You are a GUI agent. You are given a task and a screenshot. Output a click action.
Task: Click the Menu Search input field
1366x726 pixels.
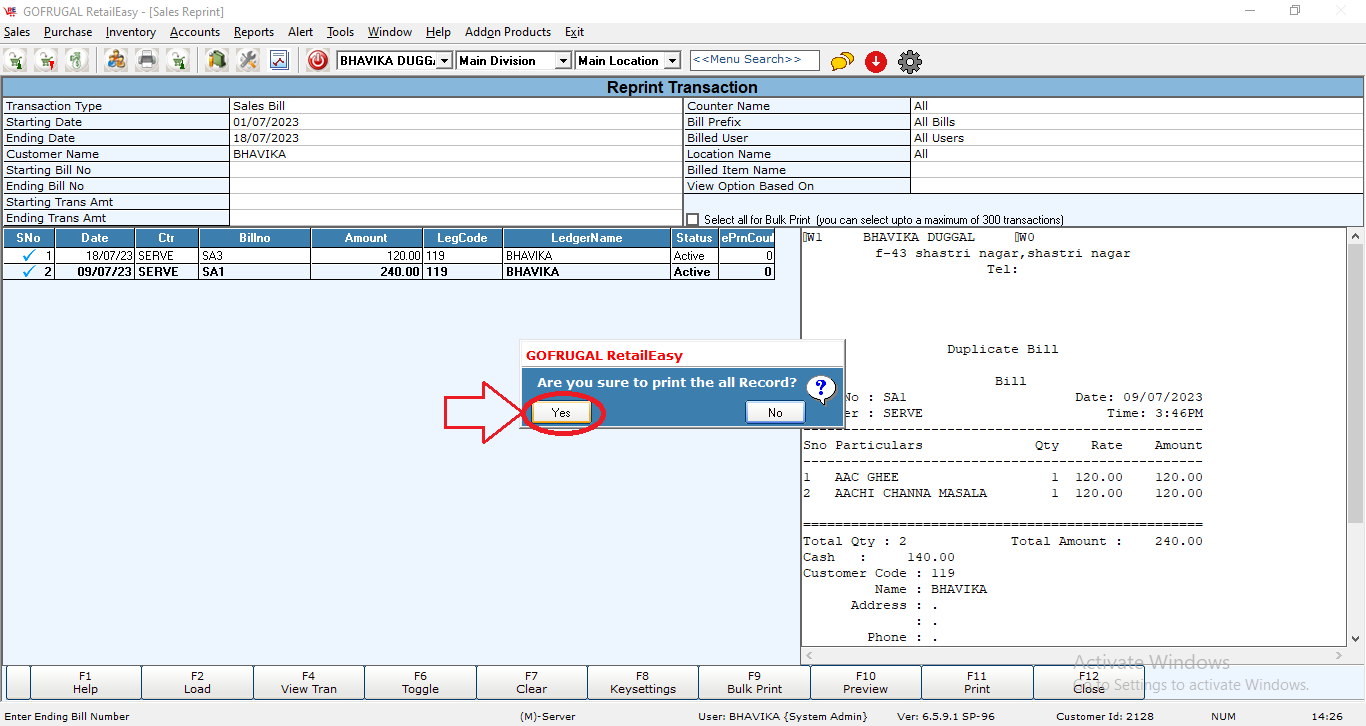(754, 60)
